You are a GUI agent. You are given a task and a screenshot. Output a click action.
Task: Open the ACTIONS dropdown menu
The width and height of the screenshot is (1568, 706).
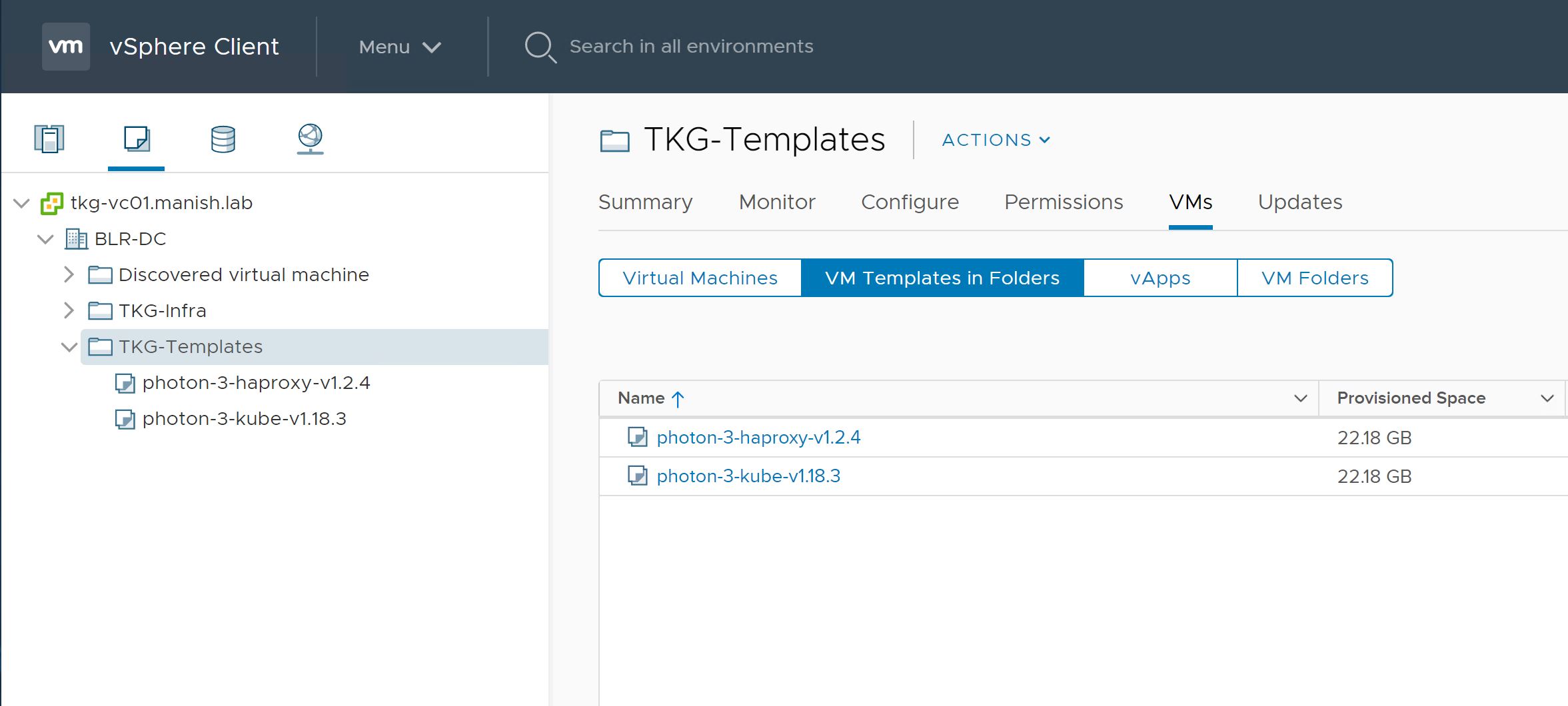(996, 140)
